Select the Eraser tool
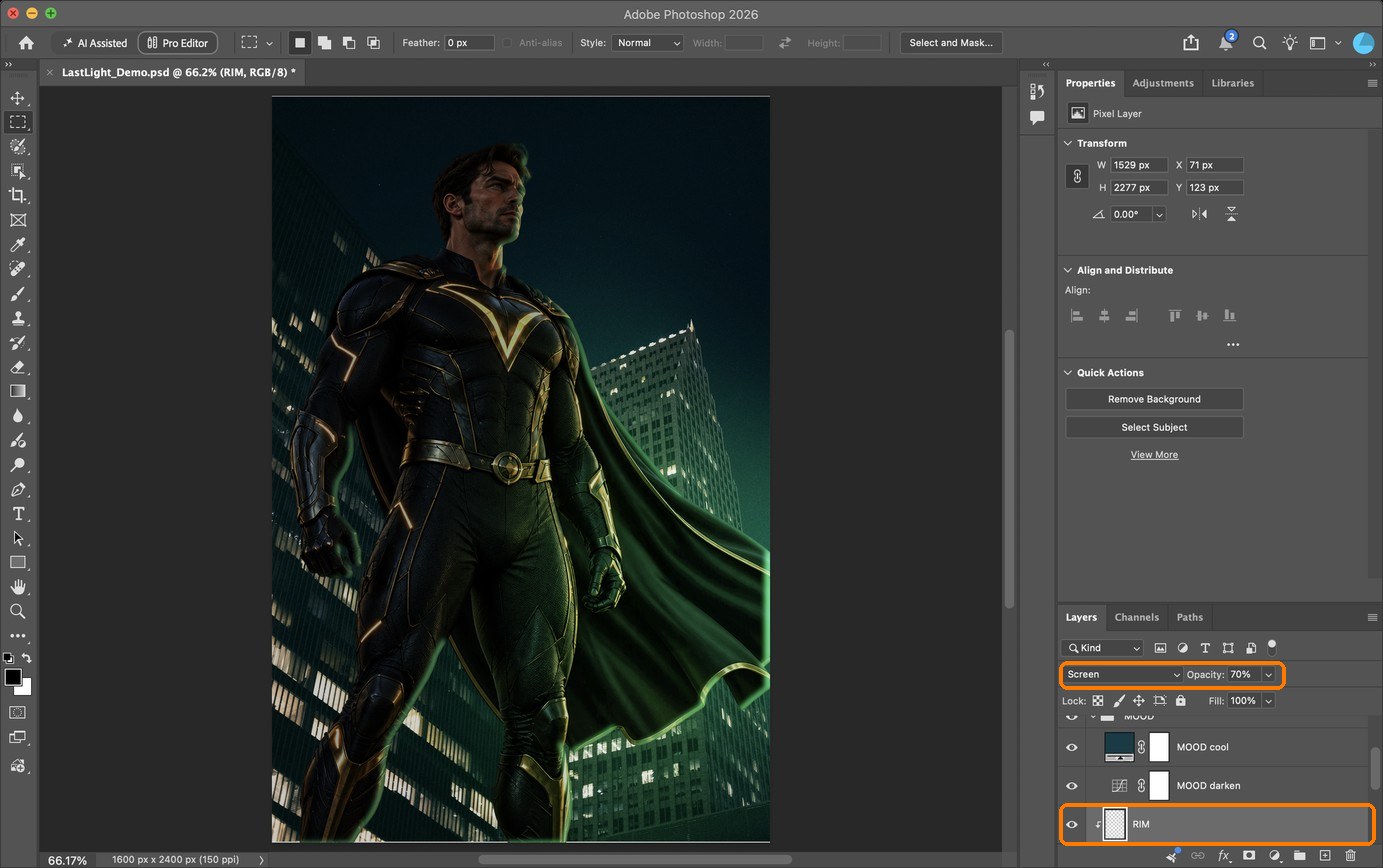The width and height of the screenshot is (1383, 868). pos(18,367)
